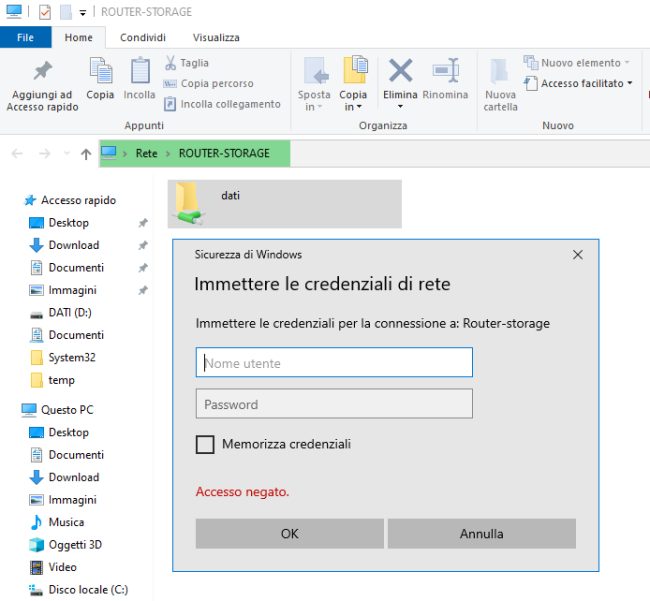The height and width of the screenshot is (601, 650).
Task: Open the Copia in menu
Action: coord(353,84)
